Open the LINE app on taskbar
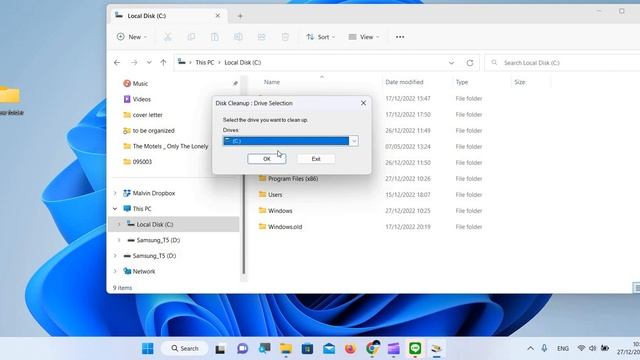640x360 pixels. point(415,349)
